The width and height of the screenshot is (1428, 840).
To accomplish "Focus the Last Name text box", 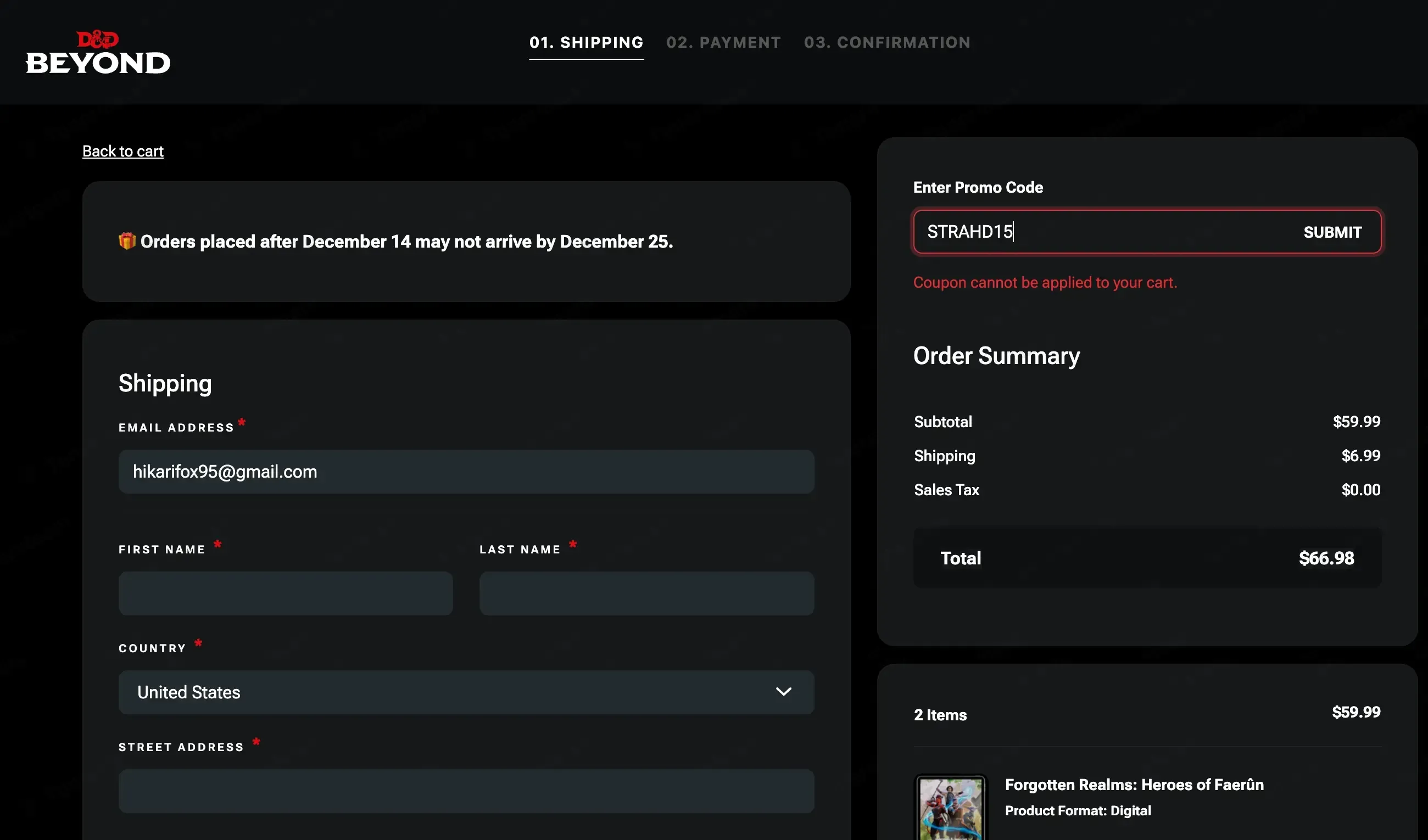I will click(x=646, y=593).
